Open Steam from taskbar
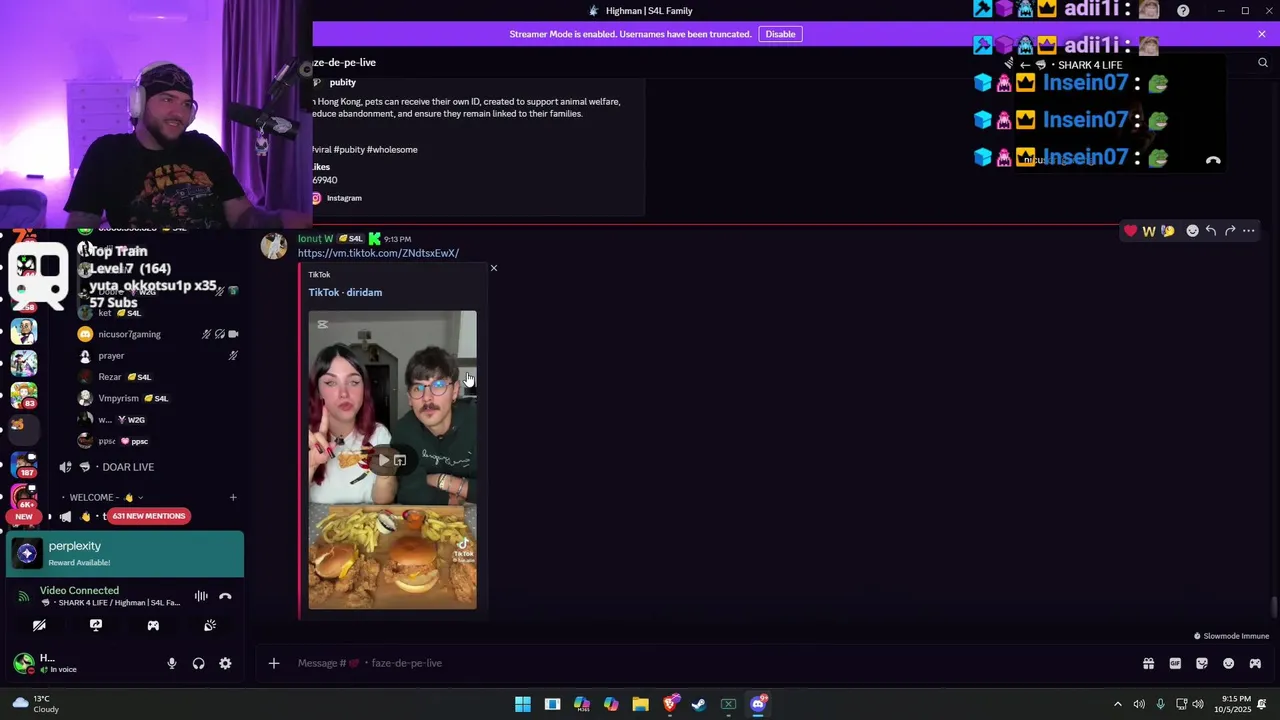 point(699,704)
